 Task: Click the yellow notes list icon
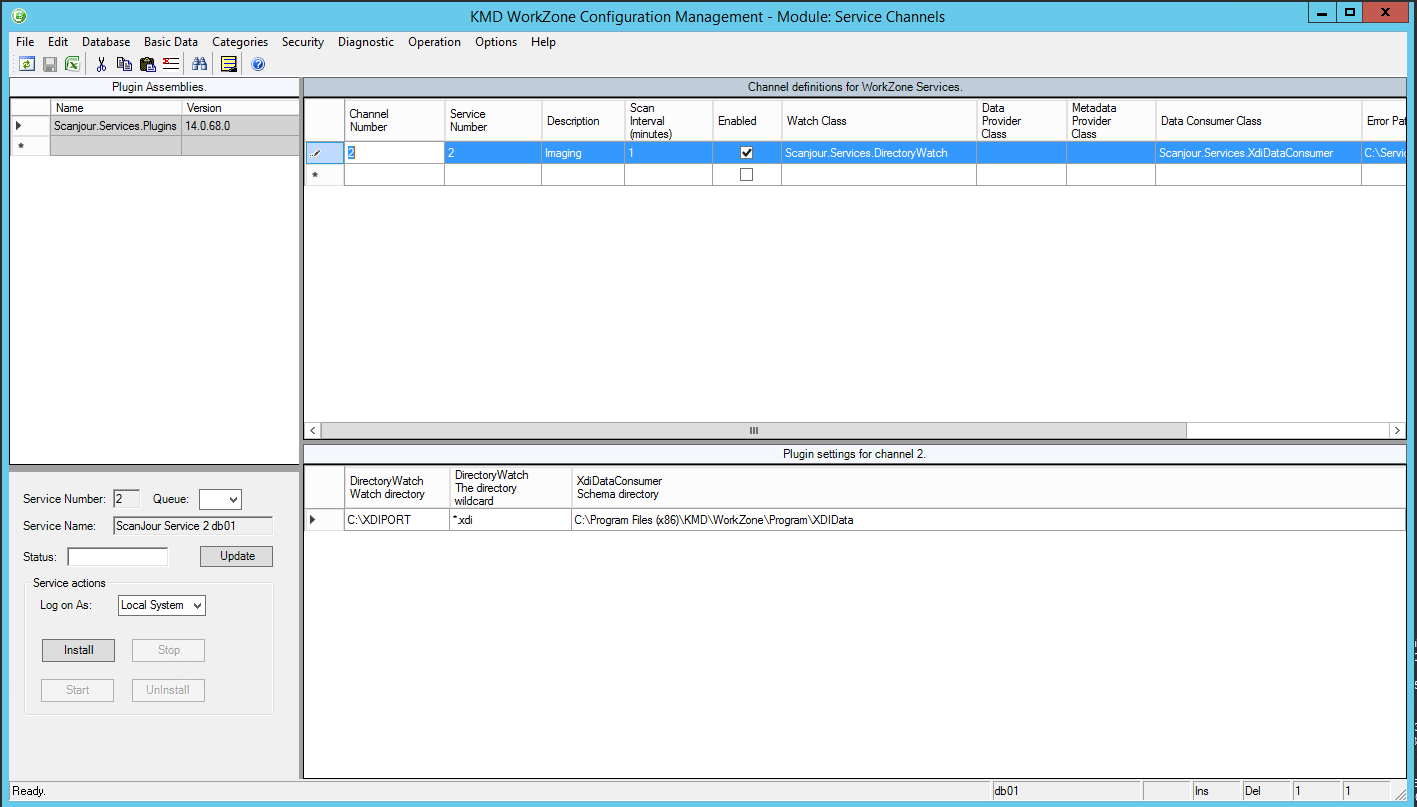pos(229,64)
